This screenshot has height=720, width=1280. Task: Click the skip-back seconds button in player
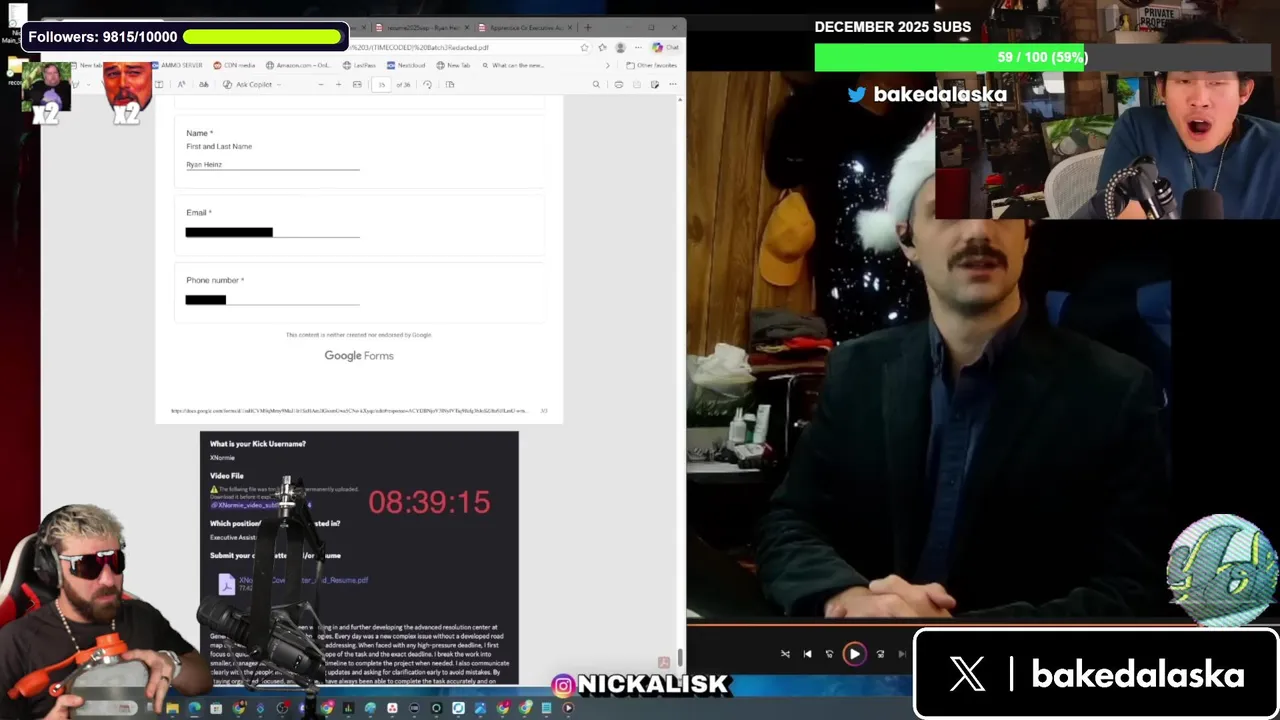point(829,654)
